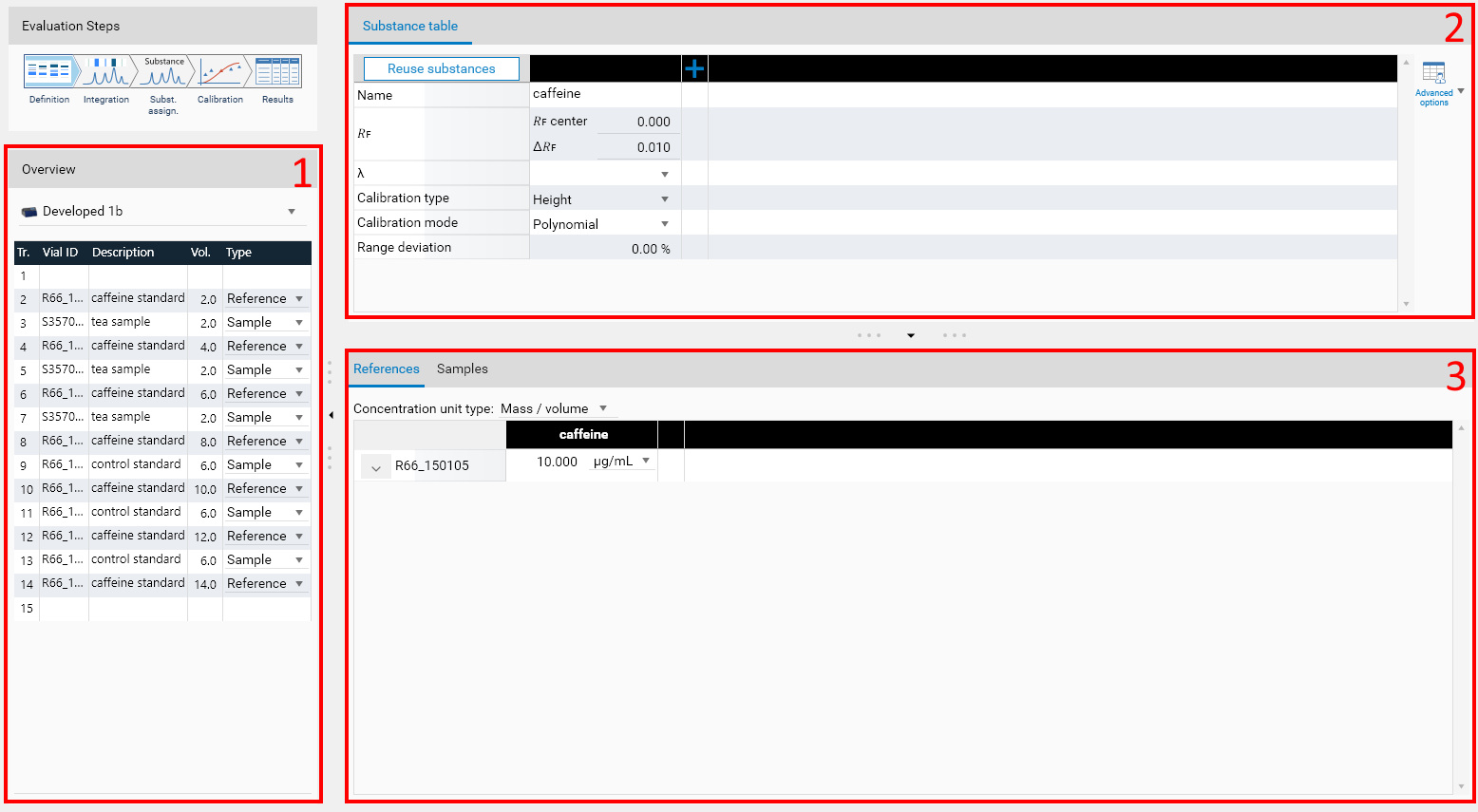
Task: Open the Calibration step icon
Action: coord(220,72)
